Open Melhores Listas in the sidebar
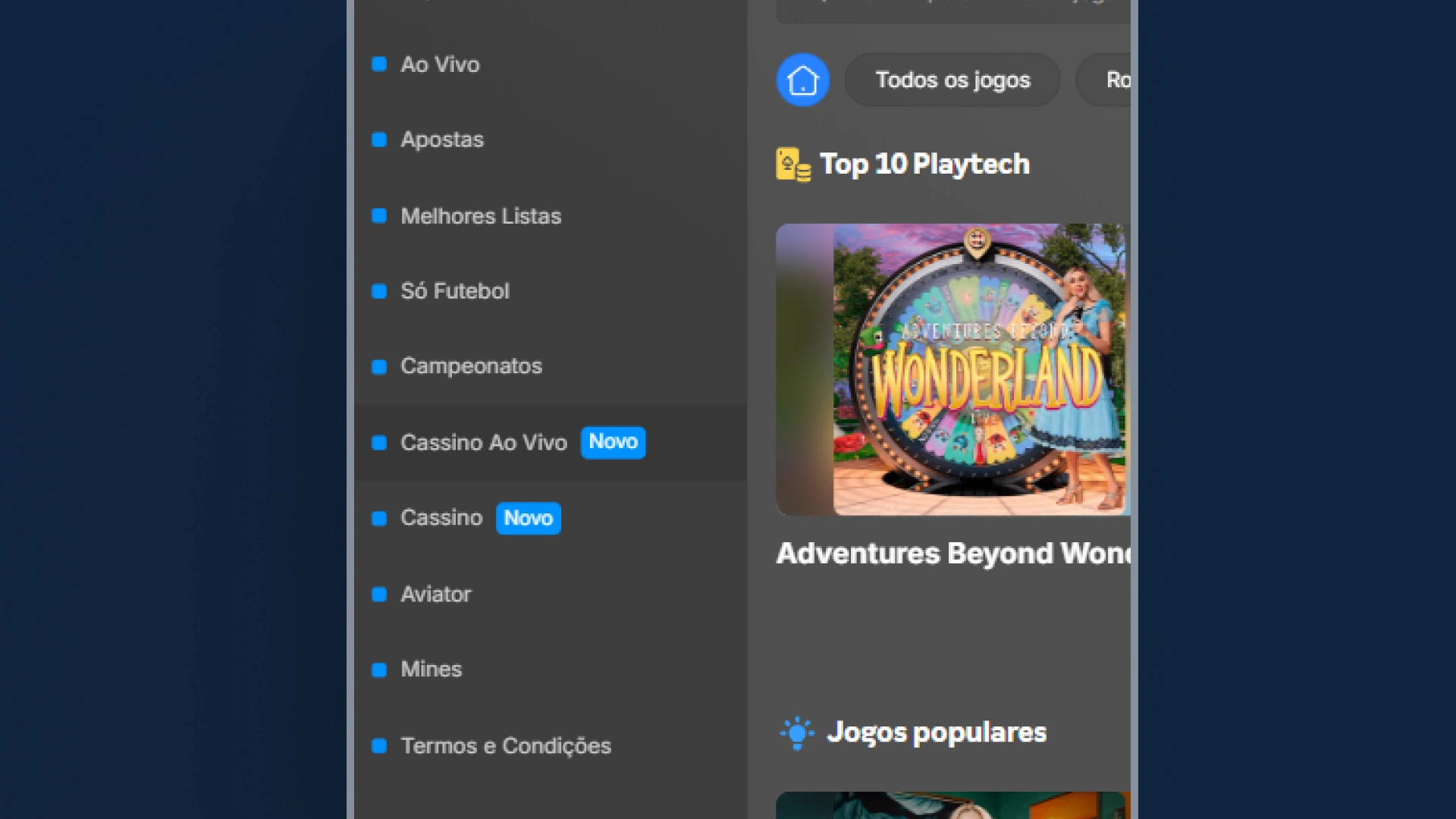The height and width of the screenshot is (819, 1456). (481, 216)
